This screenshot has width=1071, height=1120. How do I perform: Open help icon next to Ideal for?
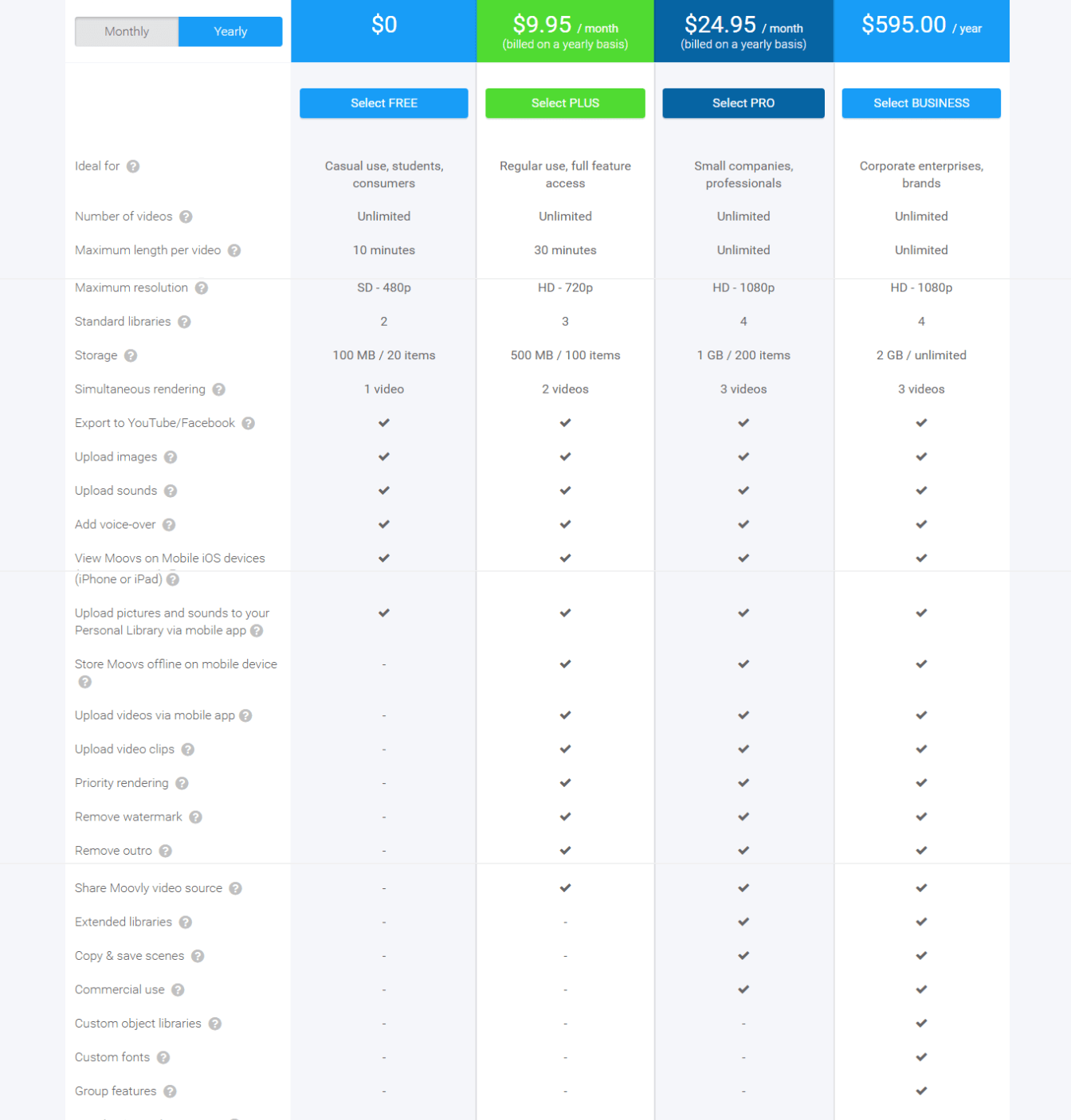(133, 166)
